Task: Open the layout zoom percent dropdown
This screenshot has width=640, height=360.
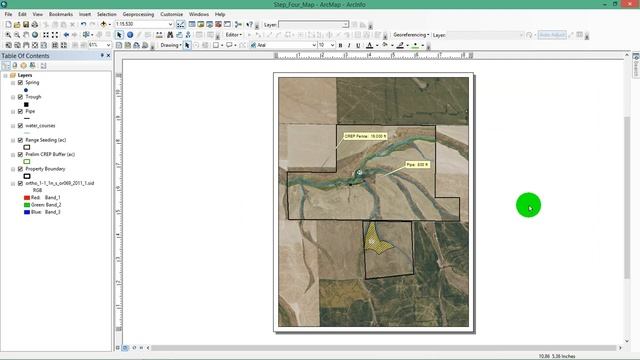Action: click(x=109, y=45)
